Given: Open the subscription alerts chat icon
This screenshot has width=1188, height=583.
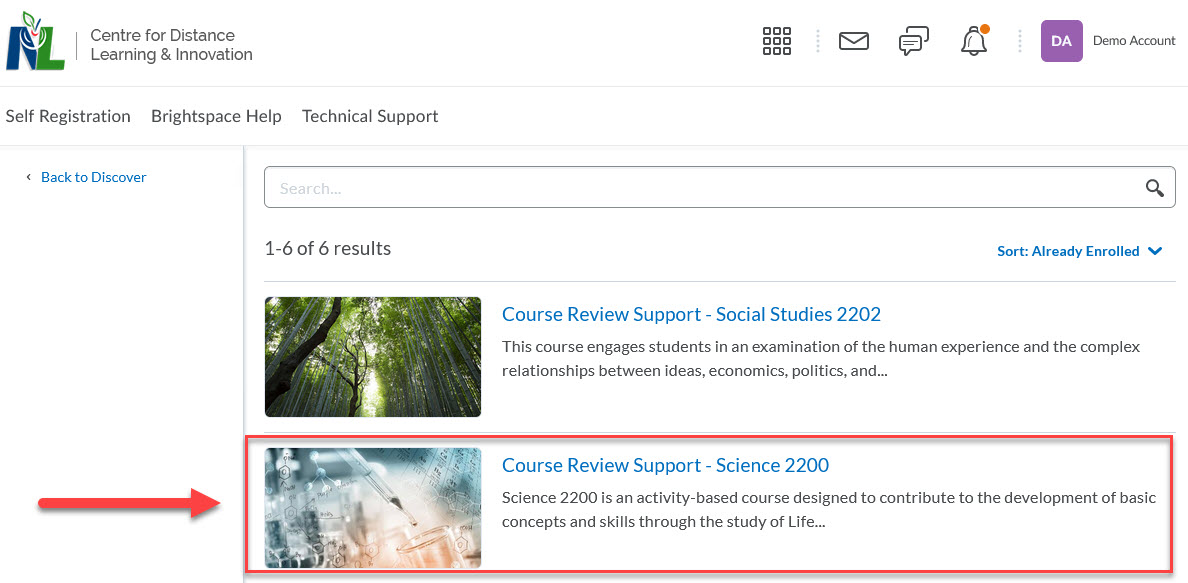Looking at the screenshot, I should [x=914, y=41].
